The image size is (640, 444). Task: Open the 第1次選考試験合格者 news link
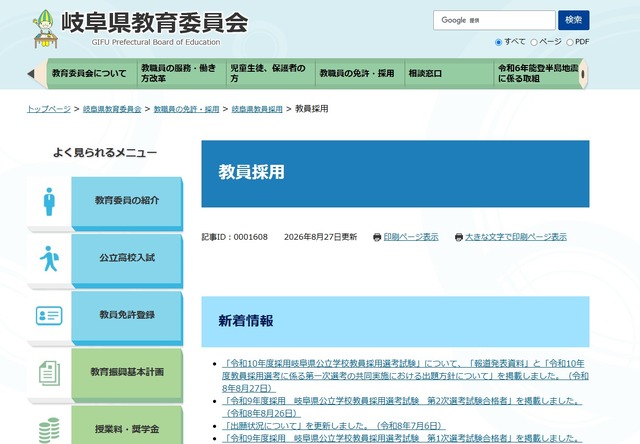(x=402, y=438)
